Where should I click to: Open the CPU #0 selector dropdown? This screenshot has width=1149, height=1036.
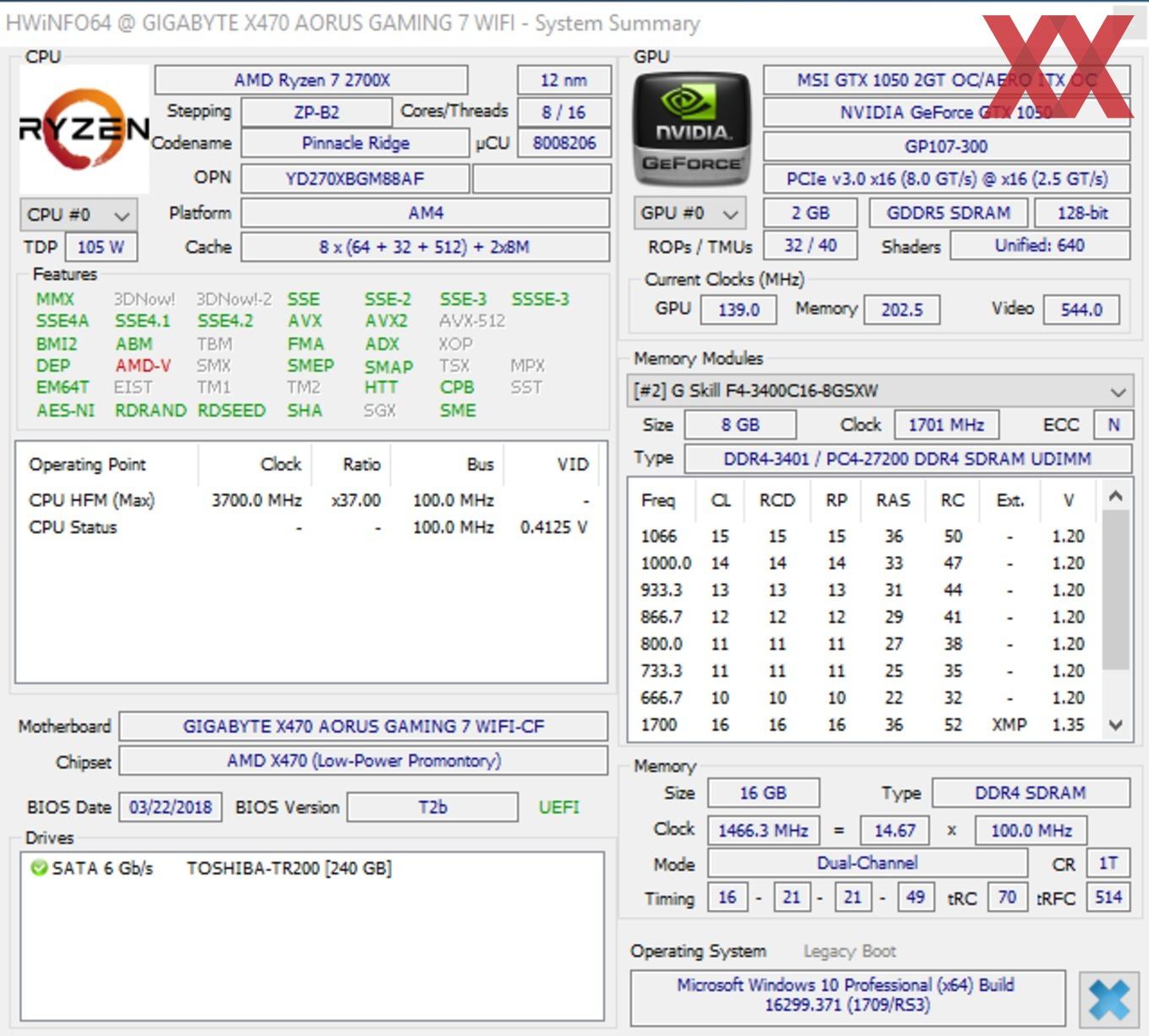pos(78,215)
